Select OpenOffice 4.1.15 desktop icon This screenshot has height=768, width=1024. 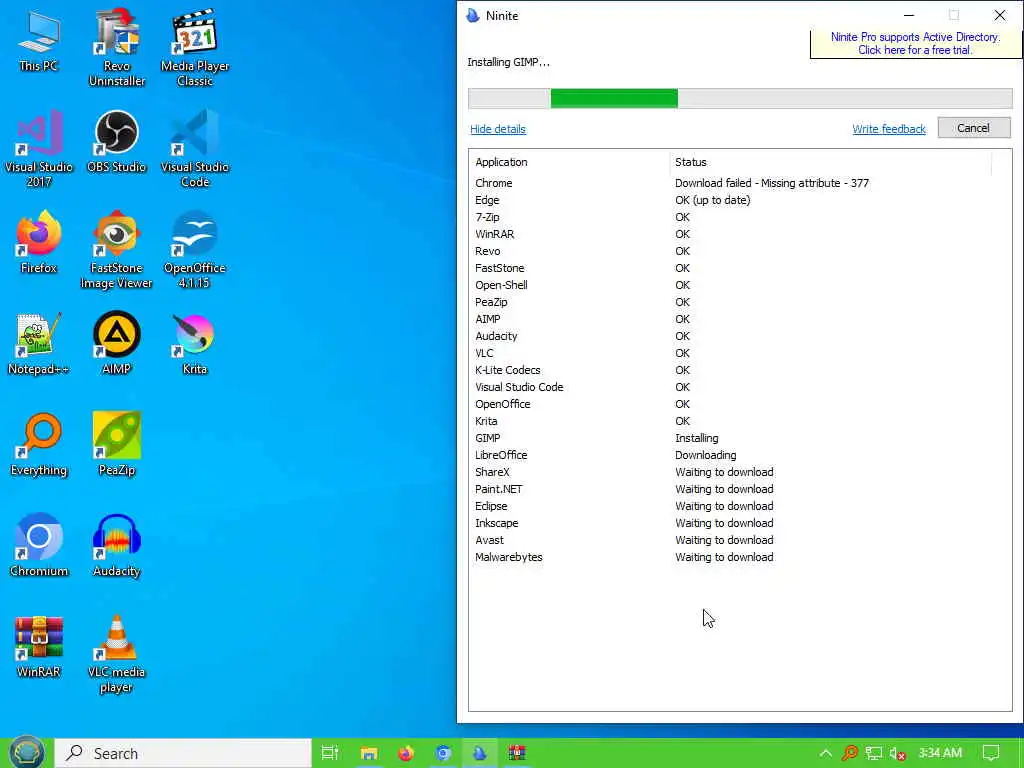click(x=195, y=249)
